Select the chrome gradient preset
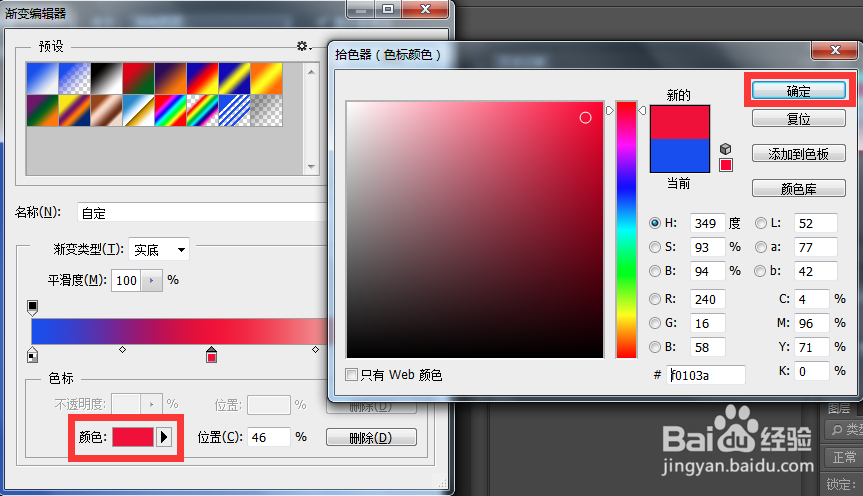Screen dimensions: 863x496 click(138, 110)
